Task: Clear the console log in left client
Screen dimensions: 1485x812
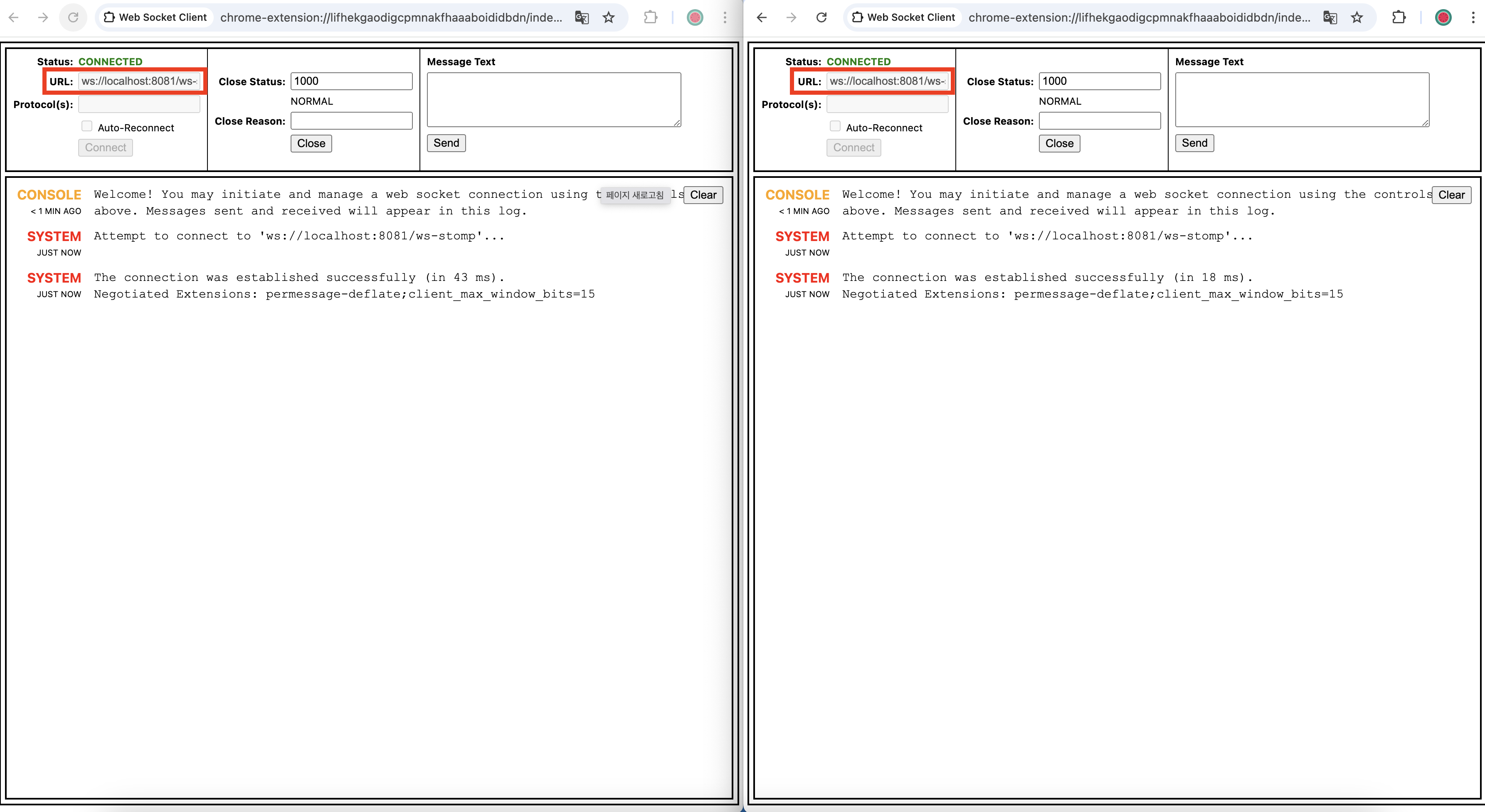Action: (x=703, y=195)
